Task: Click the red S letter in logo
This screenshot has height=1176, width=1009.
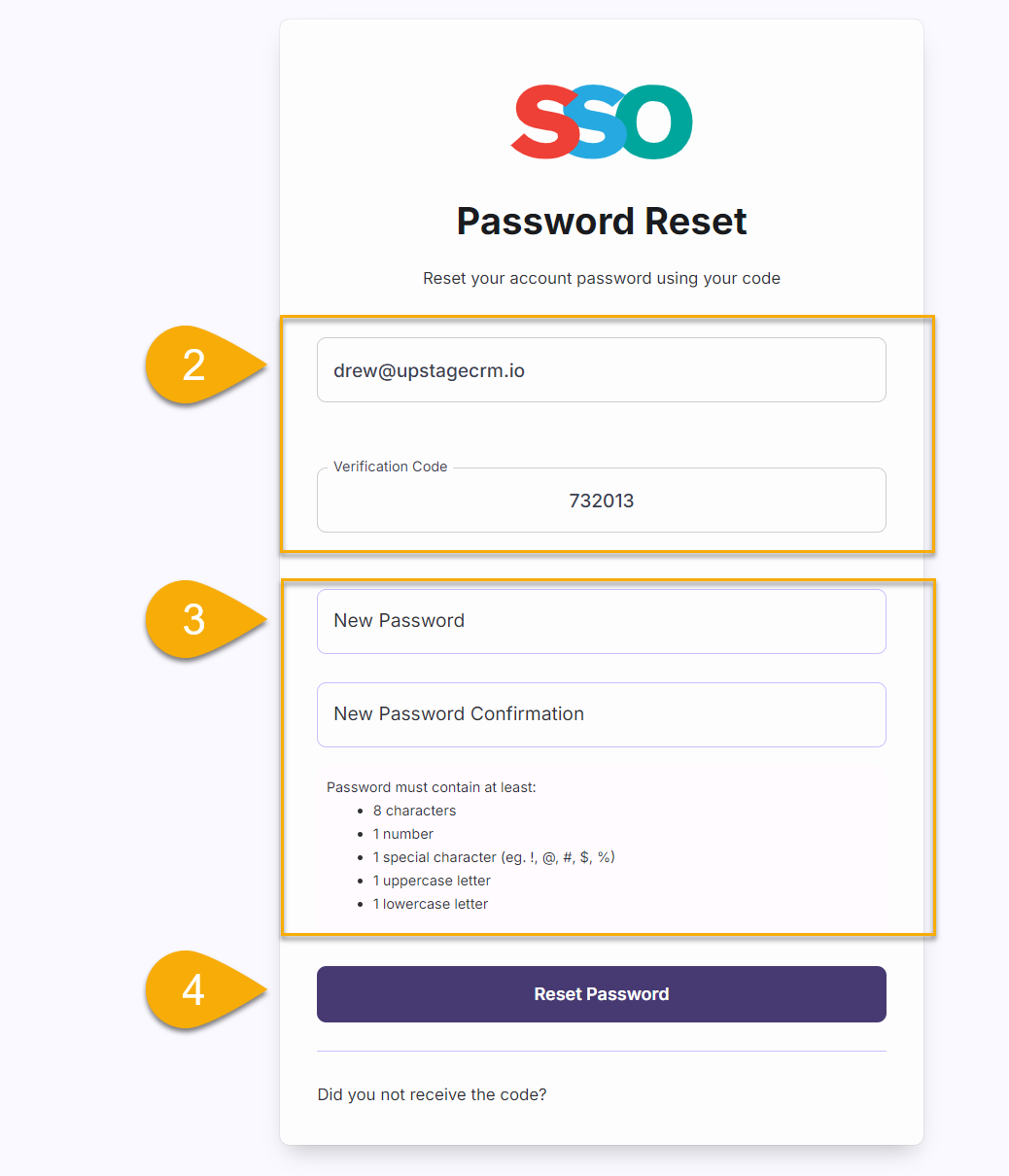Action: click(x=544, y=121)
